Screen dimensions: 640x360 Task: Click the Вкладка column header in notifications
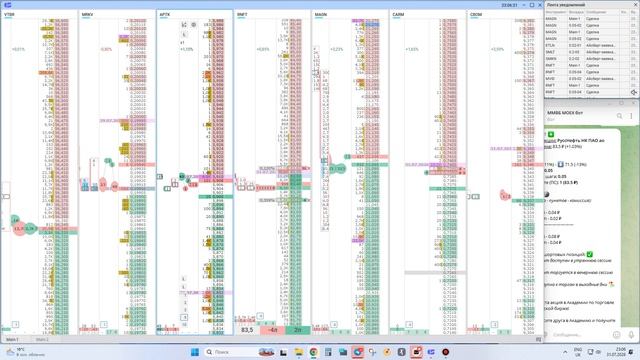coord(576,12)
